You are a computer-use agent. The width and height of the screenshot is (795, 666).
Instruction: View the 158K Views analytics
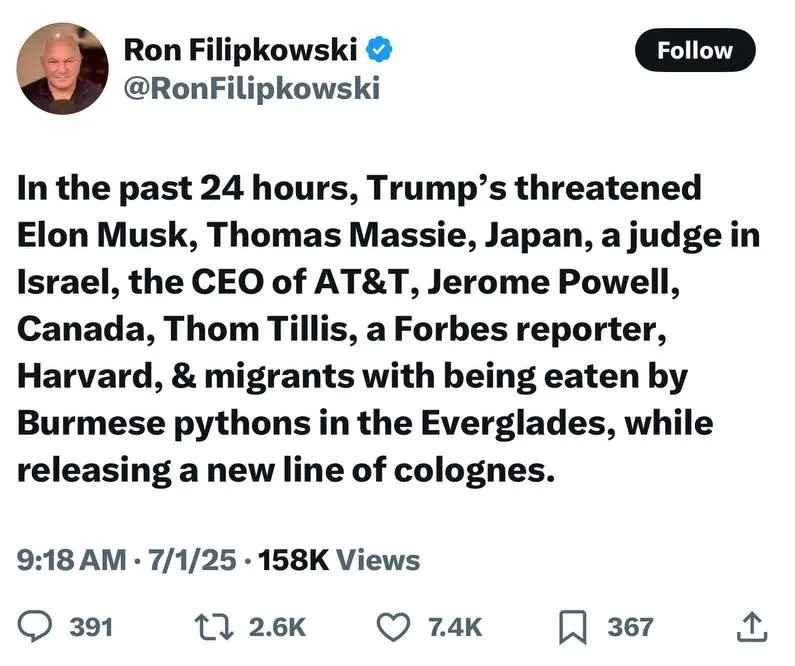[x=339, y=560]
